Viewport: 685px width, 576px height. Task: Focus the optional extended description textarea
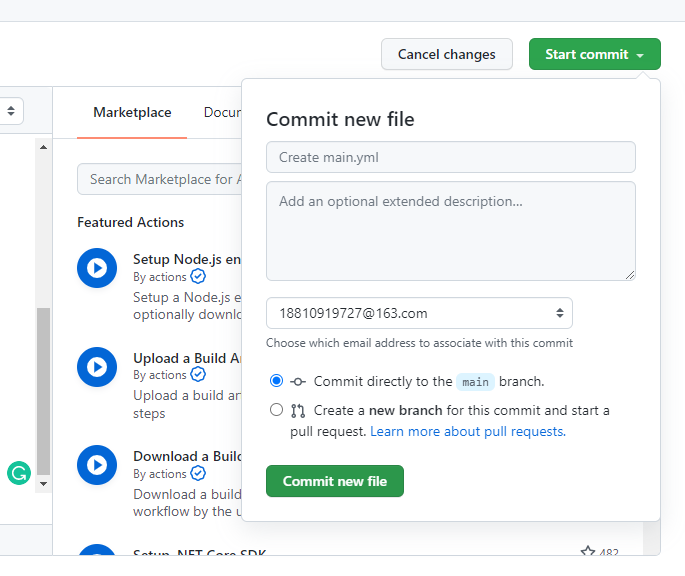click(450, 231)
